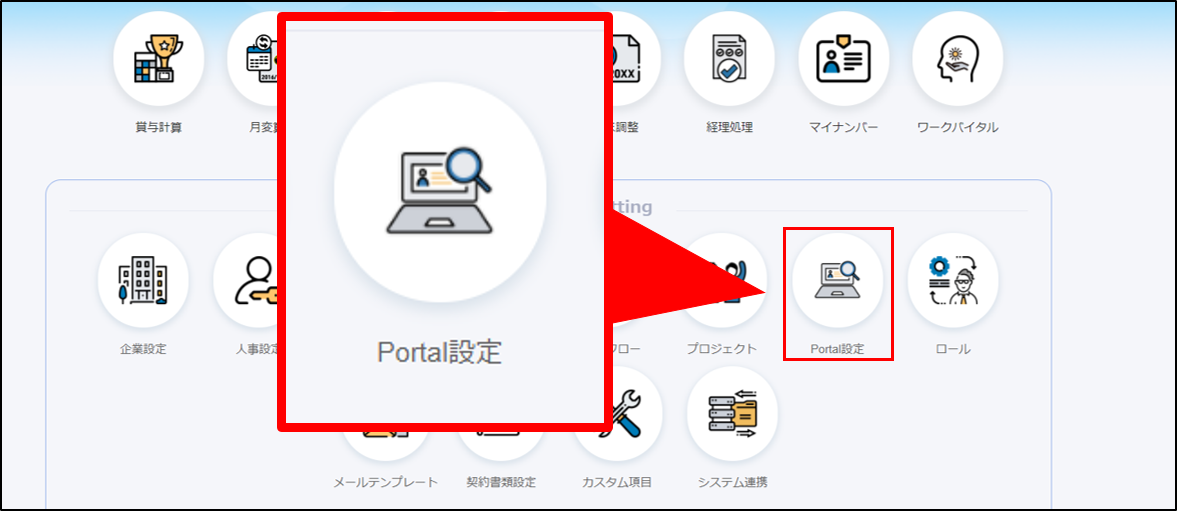The height and width of the screenshot is (511, 1177).
Task: Click the プロジェクト text label
Action: 721,349
